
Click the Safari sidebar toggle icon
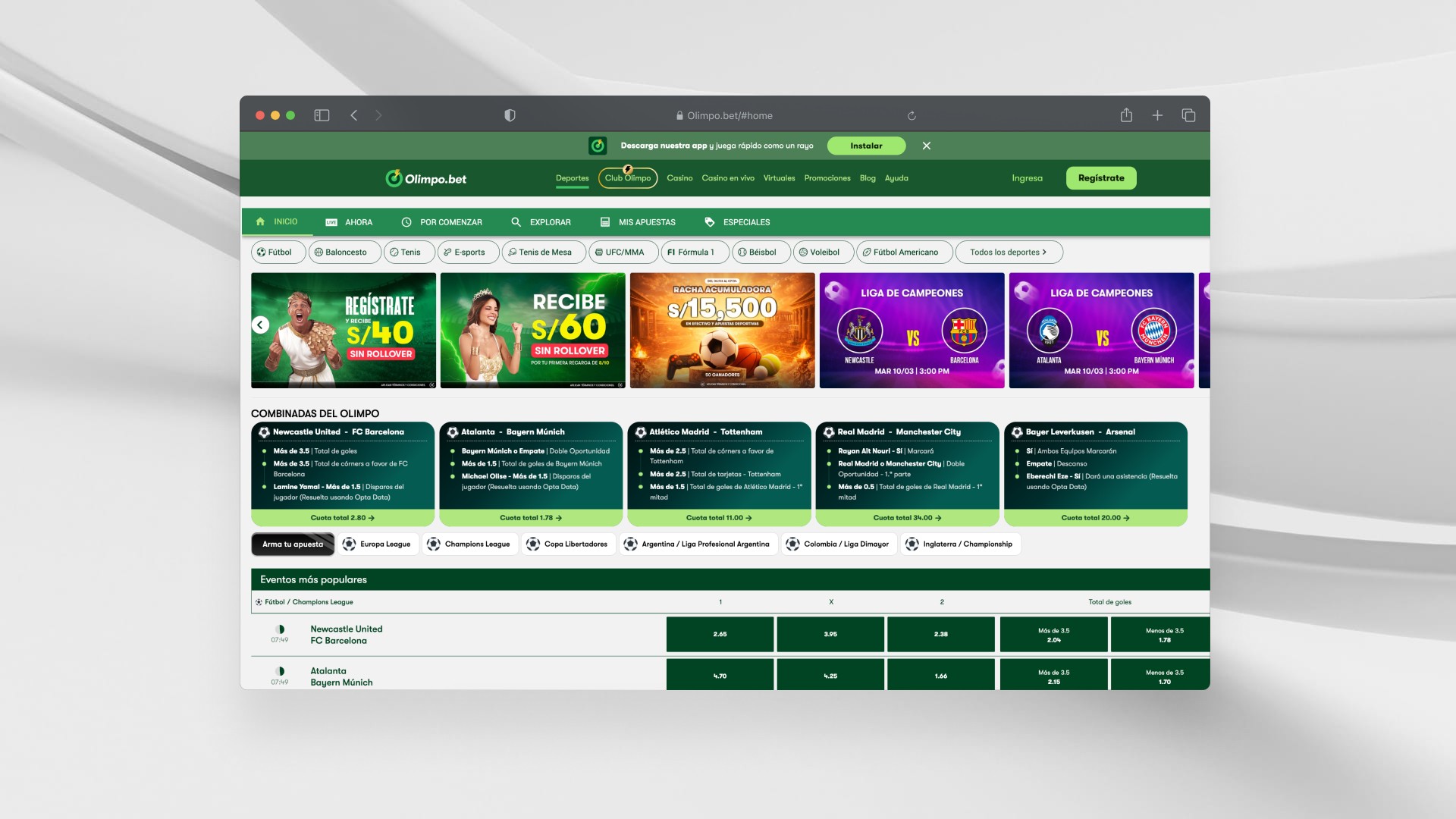(322, 115)
